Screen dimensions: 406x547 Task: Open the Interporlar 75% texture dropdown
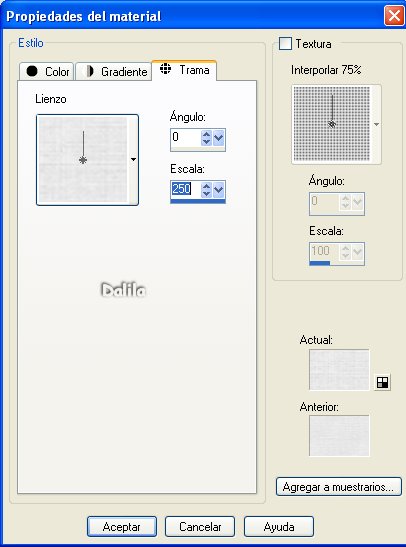click(376, 125)
